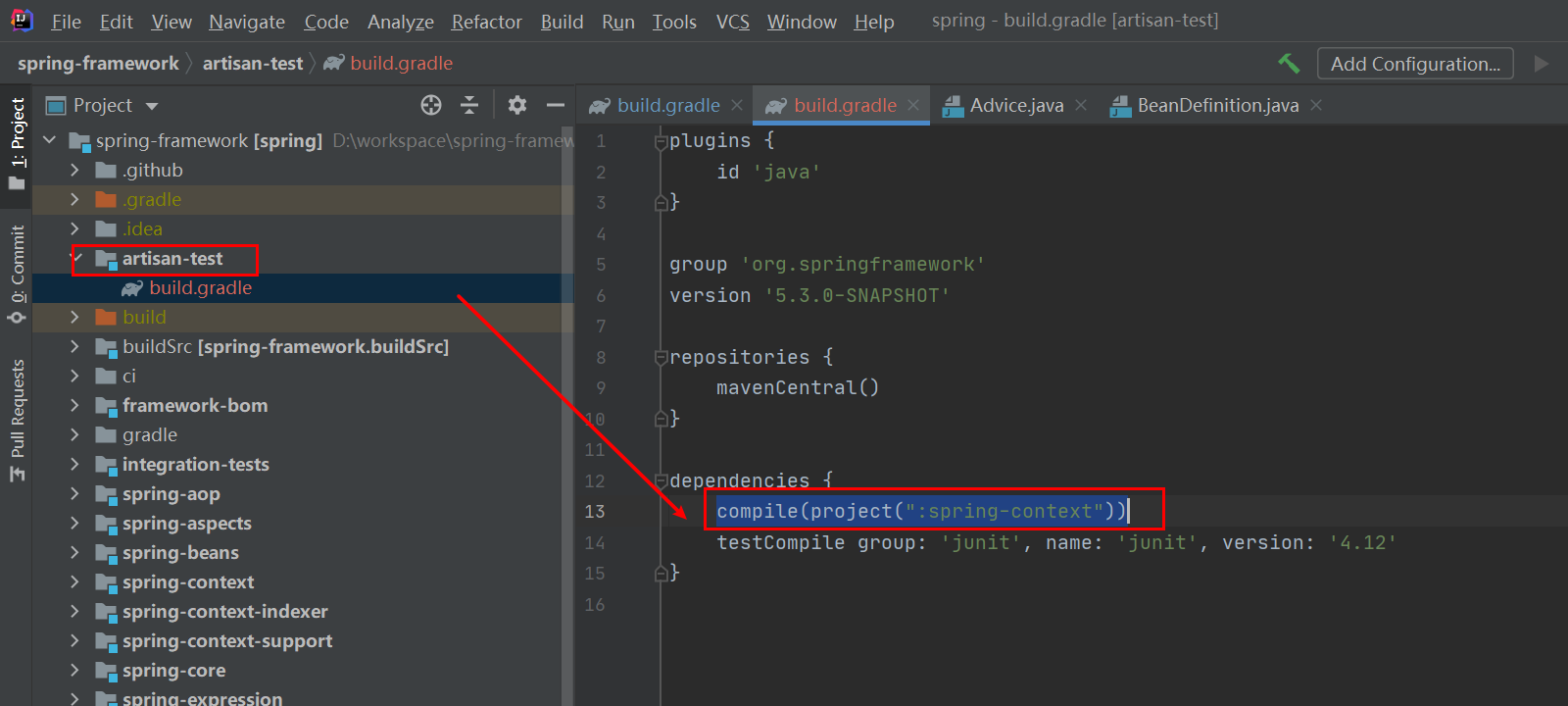Screen dimensions: 1568x706
Task: Fold the repositories block on line 8
Action: [661, 358]
